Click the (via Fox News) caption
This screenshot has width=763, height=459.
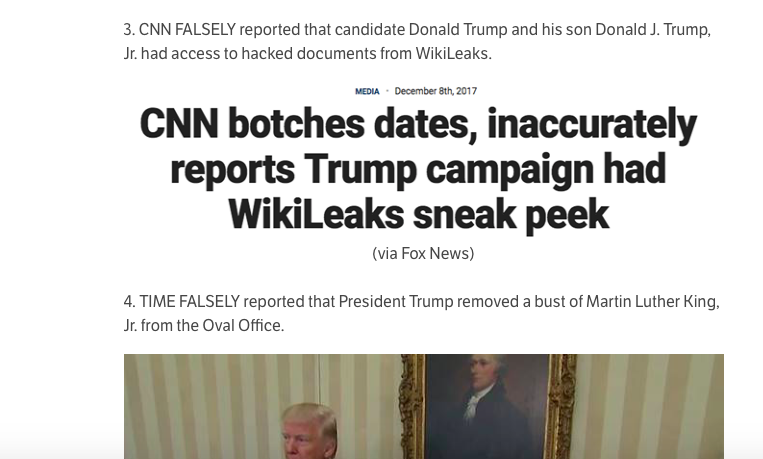[423, 253]
